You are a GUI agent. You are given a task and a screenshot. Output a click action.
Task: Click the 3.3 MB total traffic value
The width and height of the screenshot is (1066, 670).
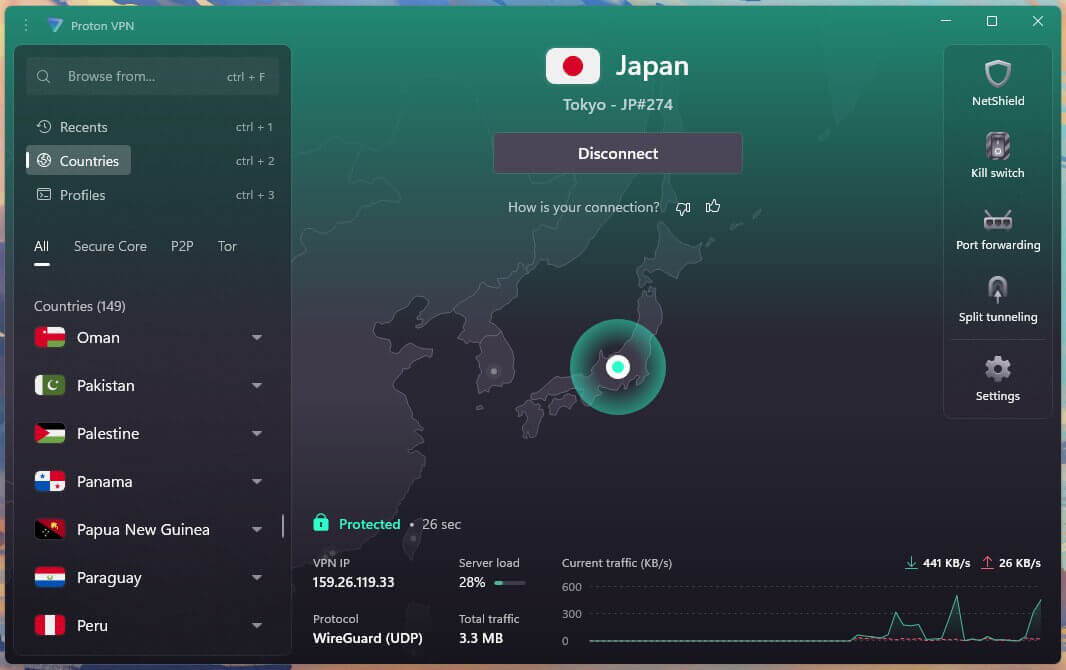coord(481,638)
